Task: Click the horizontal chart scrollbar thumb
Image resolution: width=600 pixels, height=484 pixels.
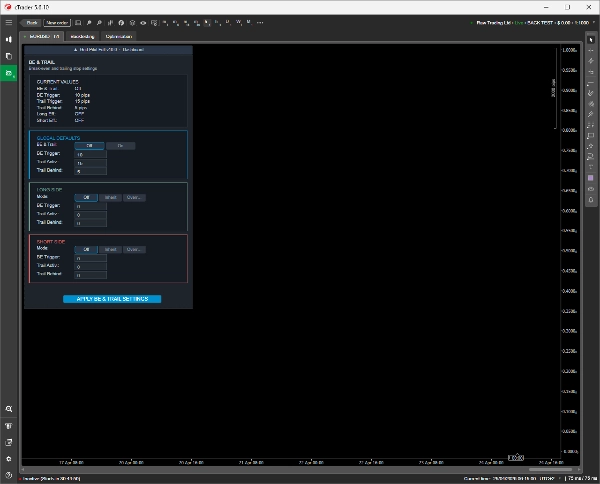Action: click(550, 469)
